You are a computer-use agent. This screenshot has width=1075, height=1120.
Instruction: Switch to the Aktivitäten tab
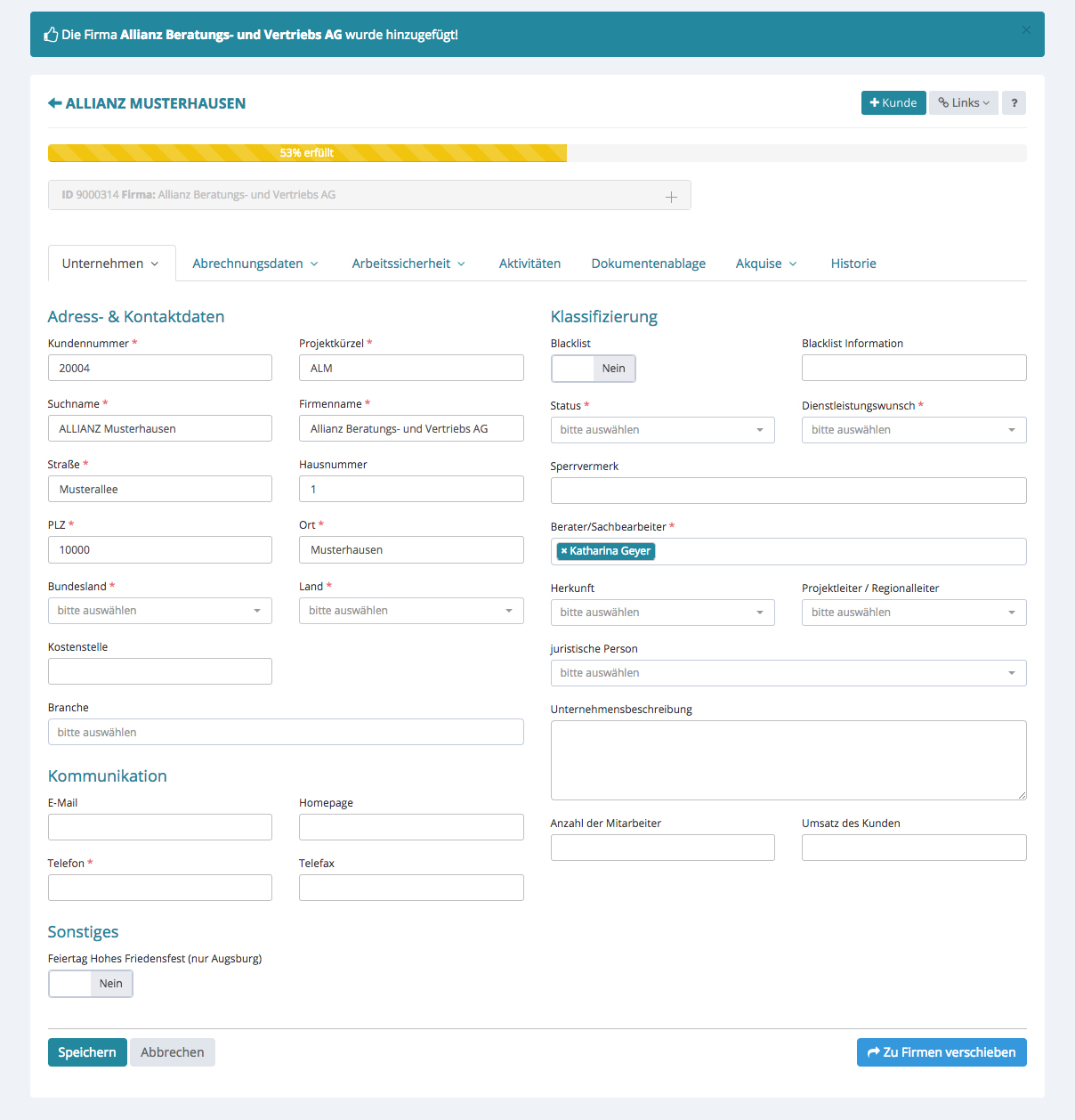click(x=529, y=264)
